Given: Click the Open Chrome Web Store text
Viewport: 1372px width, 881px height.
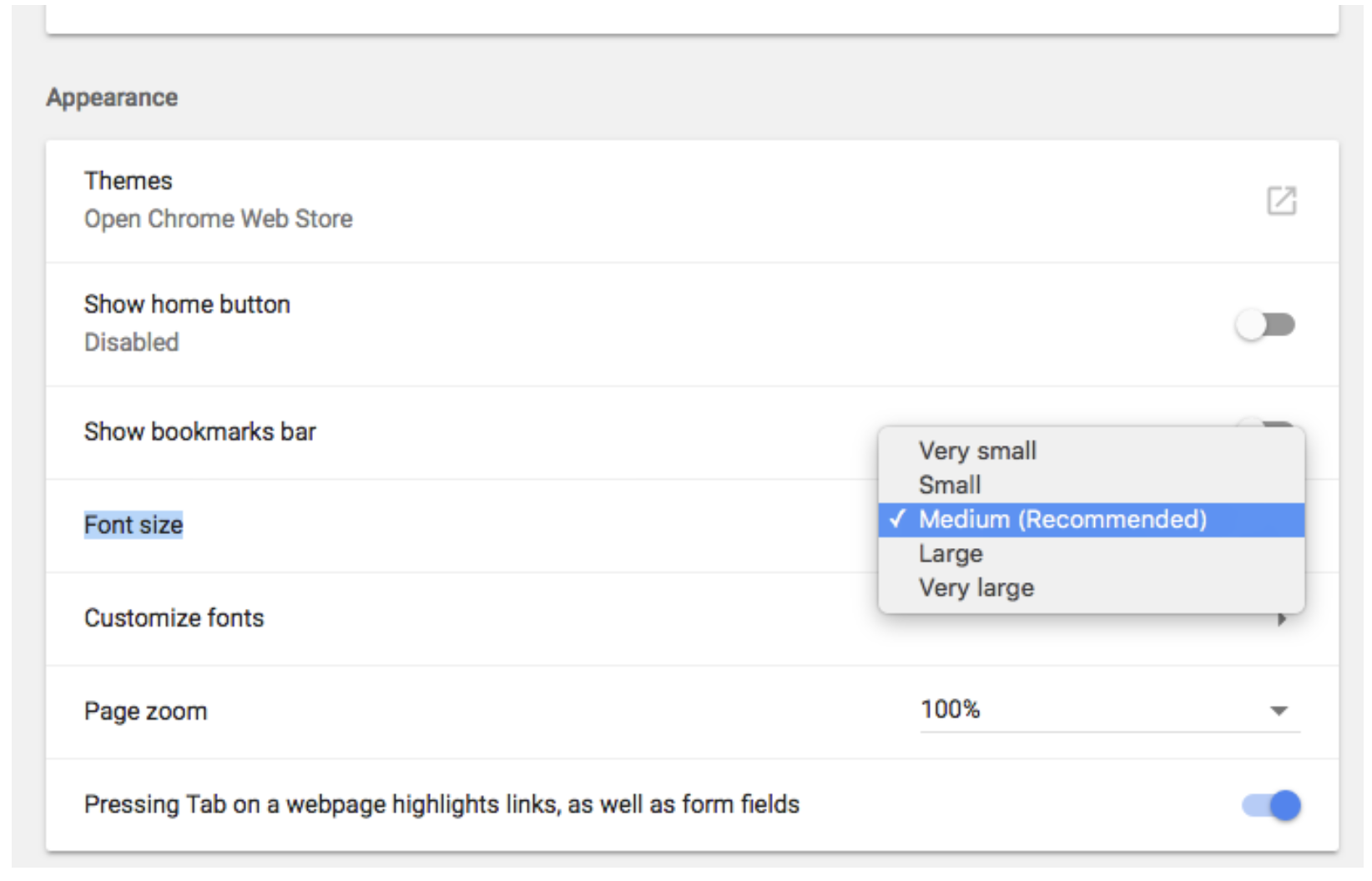Looking at the screenshot, I should coord(218,219).
